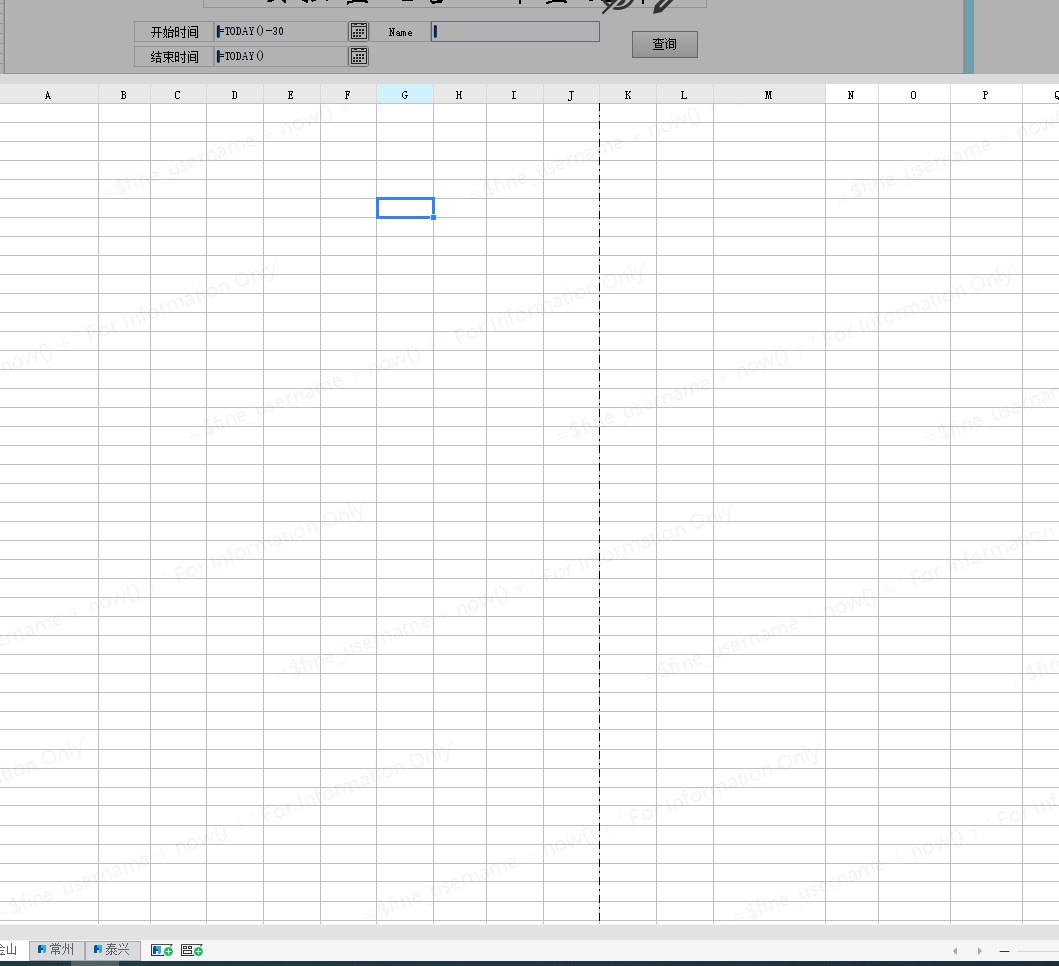Click the selected cell in column G
Screen dimensions: 1059x966
point(405,208)
